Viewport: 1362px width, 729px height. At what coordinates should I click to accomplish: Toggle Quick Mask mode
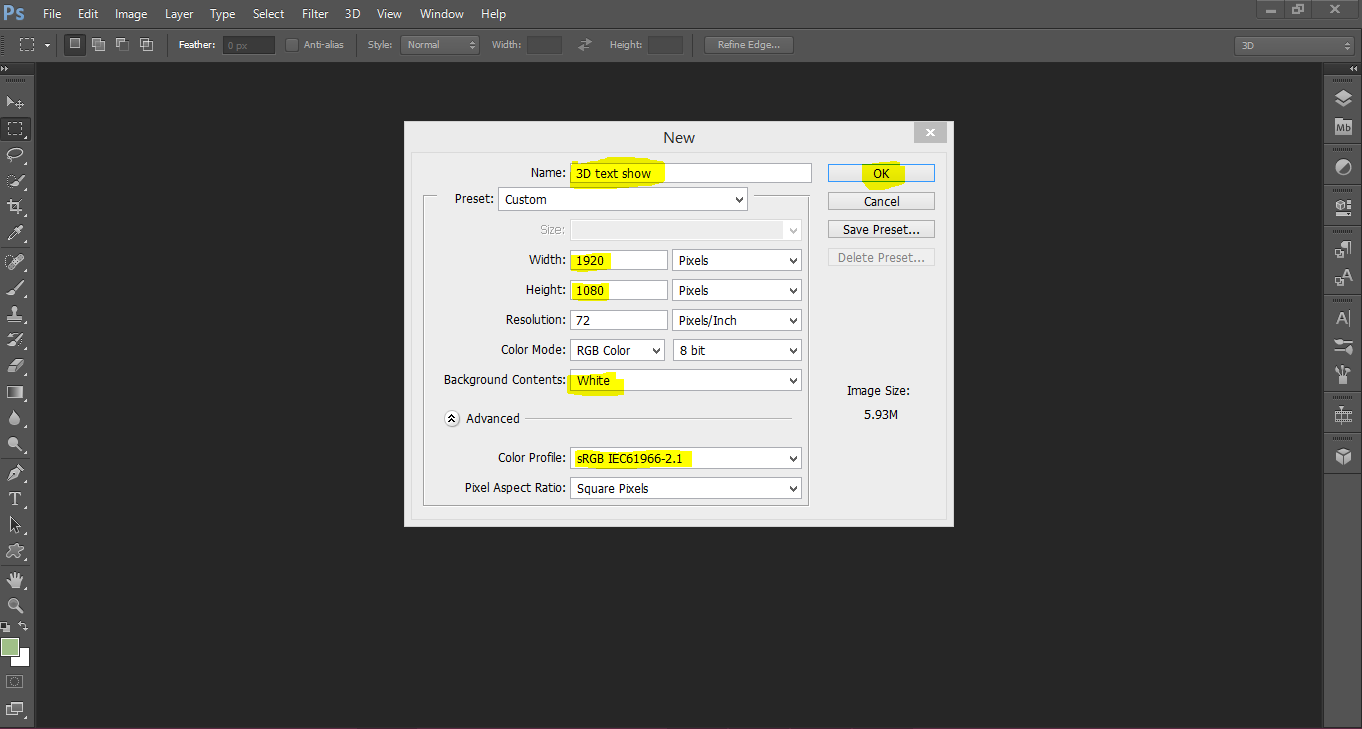[x=15, y=682]
